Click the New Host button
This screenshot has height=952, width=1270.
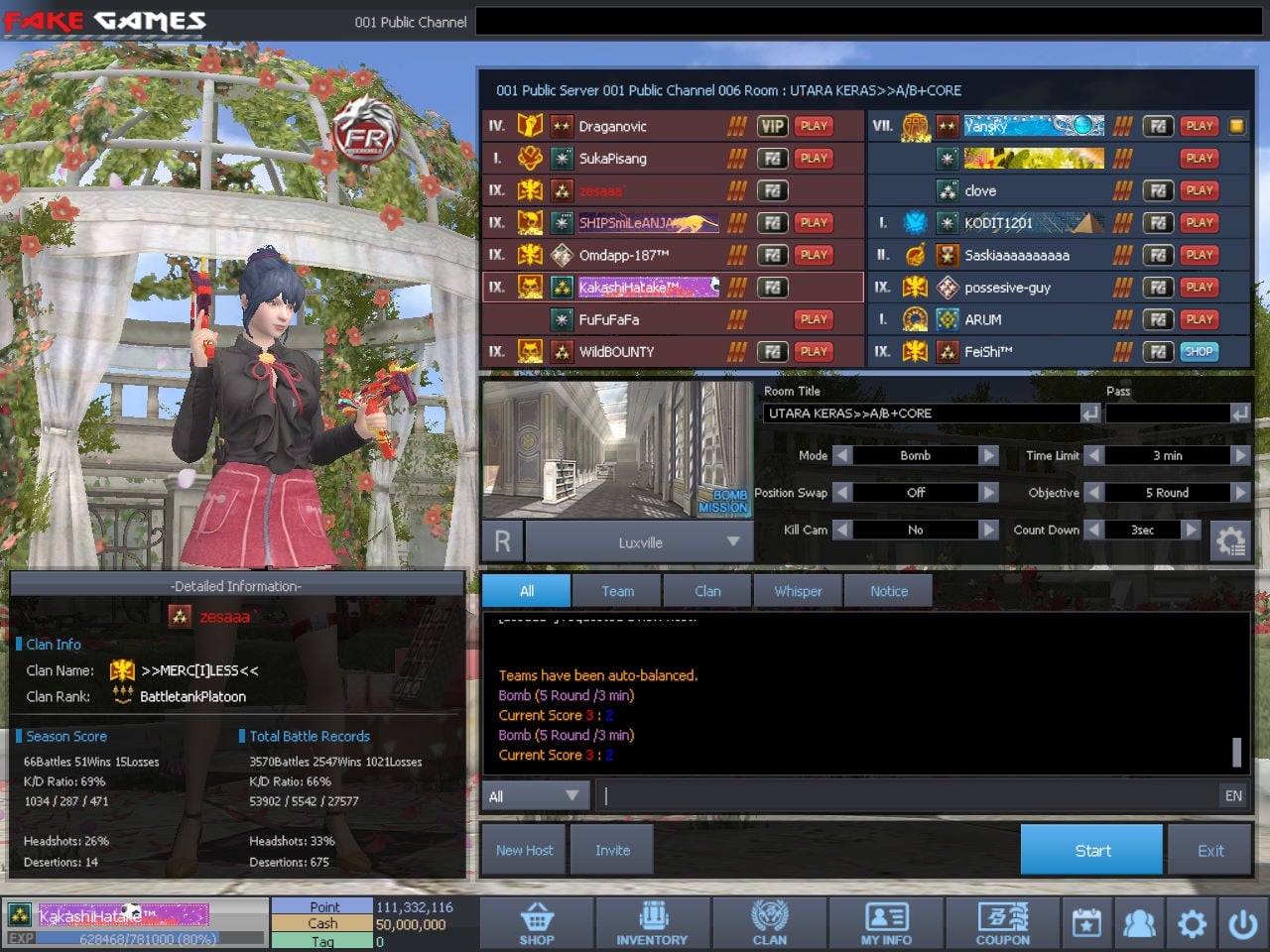pyautogui.click(x=525, y=850)
